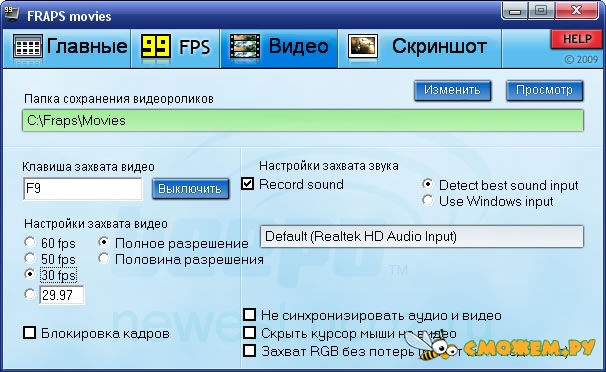Uncheck the Record sound checkbox
The height and width of the screenshot is (372, 606).
pos(247,184)
